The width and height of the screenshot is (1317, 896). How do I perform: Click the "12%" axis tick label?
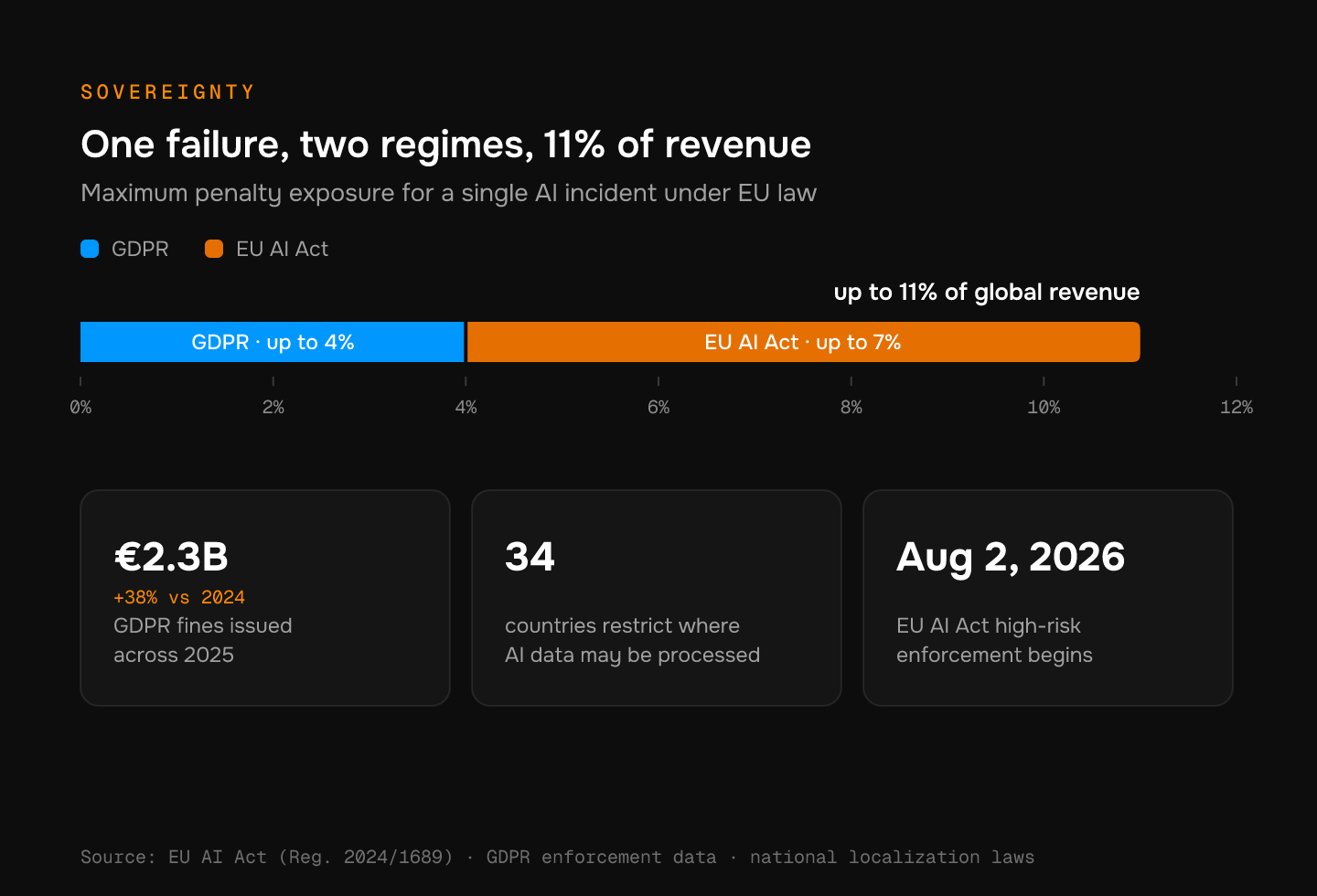pos(1237,407)
